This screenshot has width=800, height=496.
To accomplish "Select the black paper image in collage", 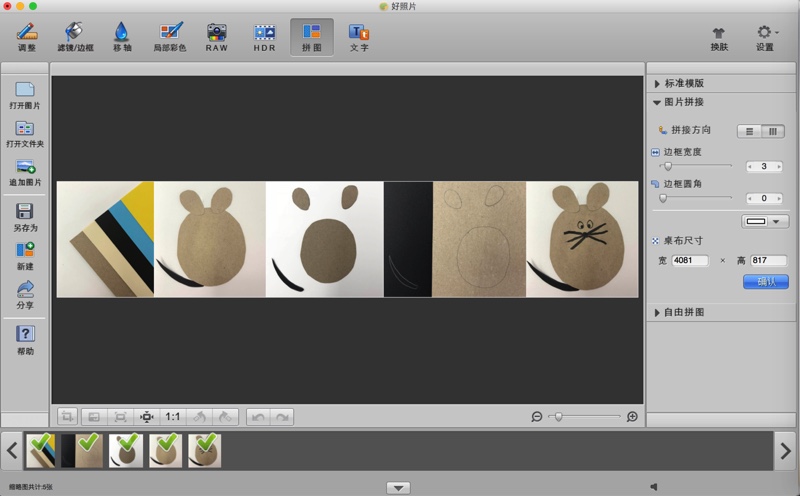I will coord(408,239).
